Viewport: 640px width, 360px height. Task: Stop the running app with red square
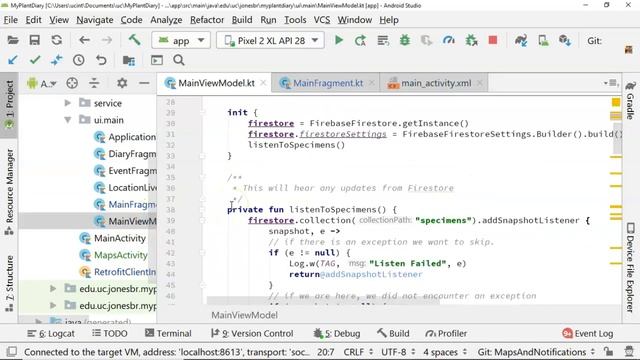493,40
